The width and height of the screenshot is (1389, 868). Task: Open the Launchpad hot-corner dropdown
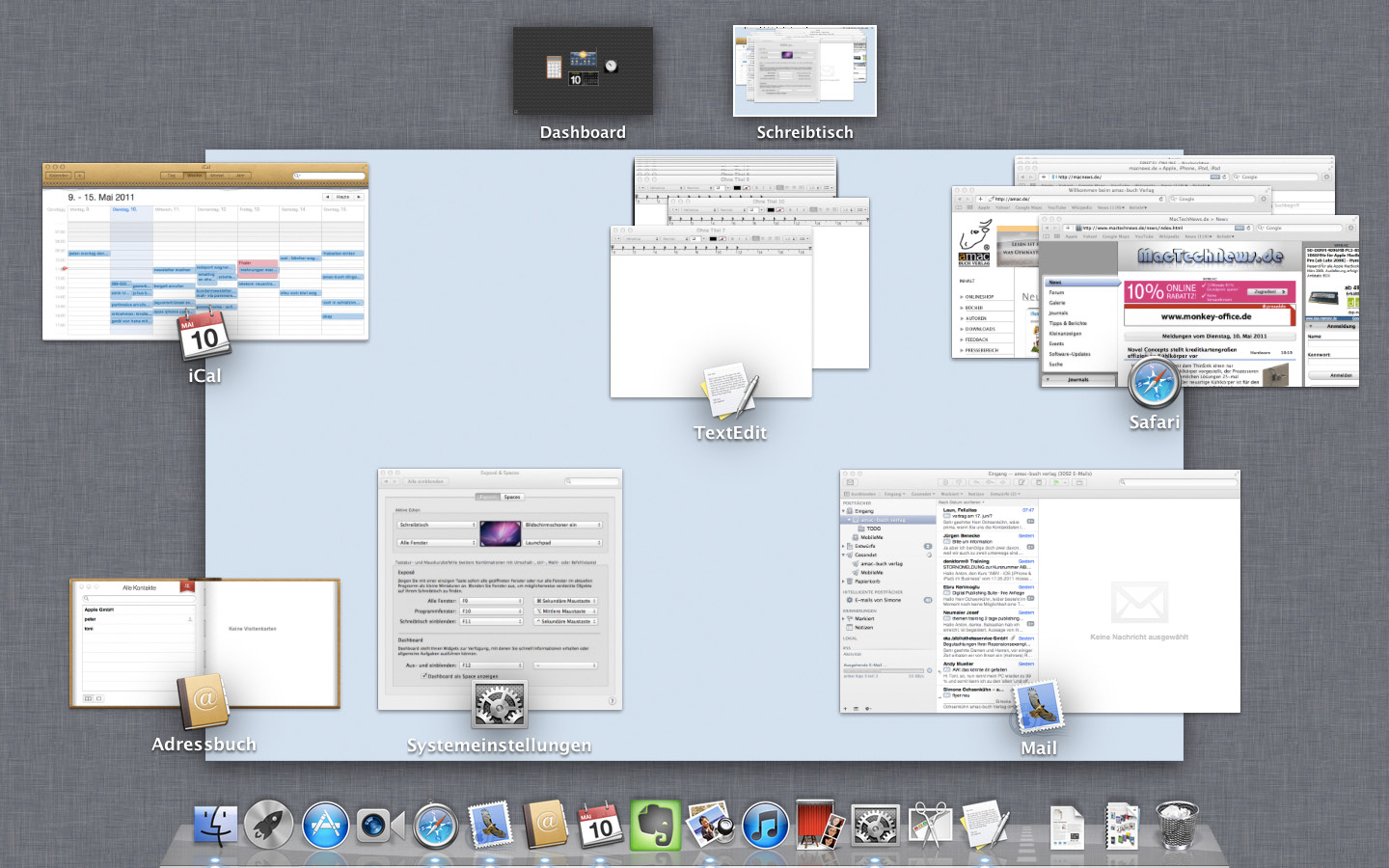tap(563, 542)
